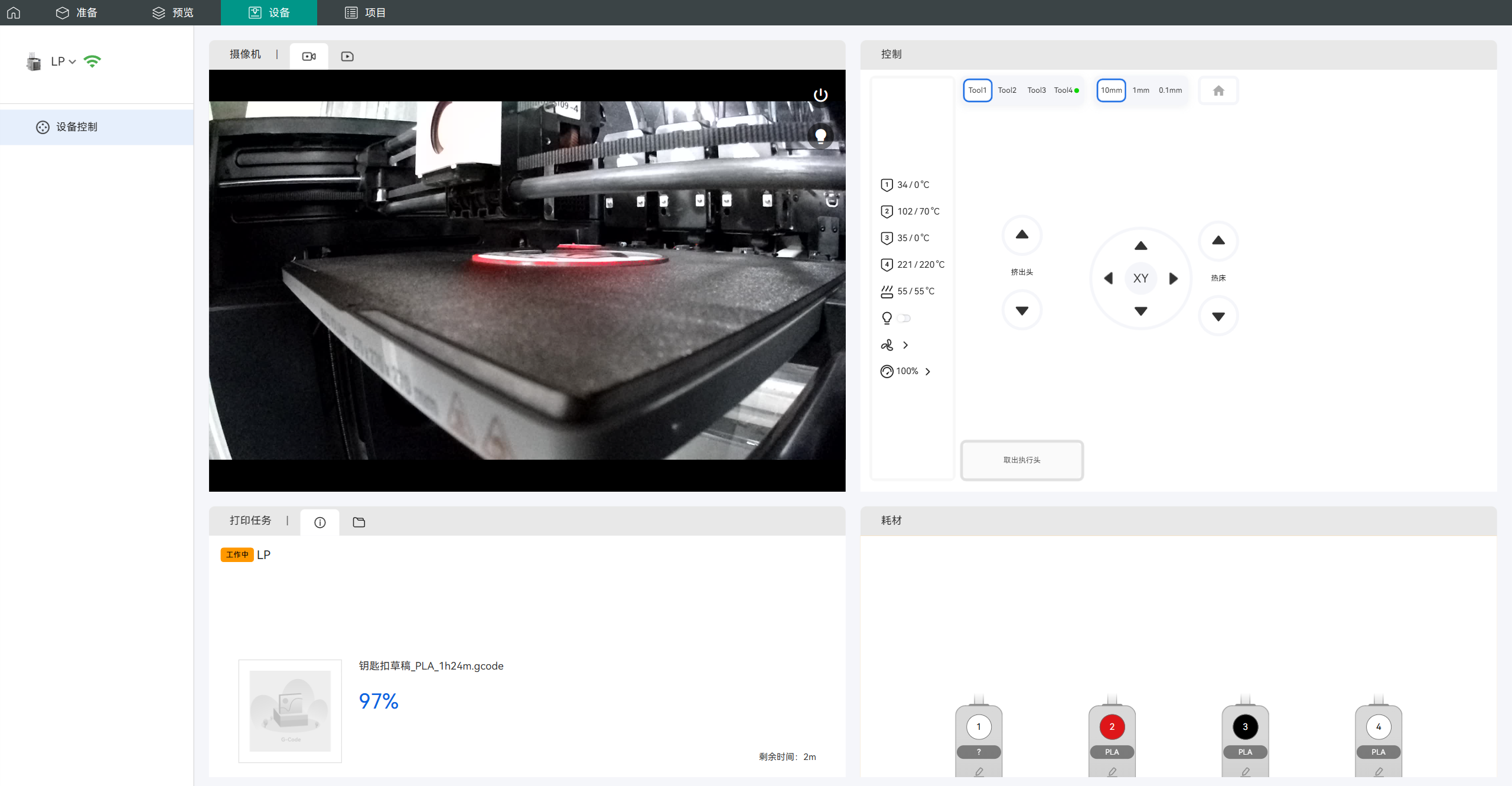The image size is (1512, 786).
Task: Select the 1mm step size
Action: coord(1140,90)
